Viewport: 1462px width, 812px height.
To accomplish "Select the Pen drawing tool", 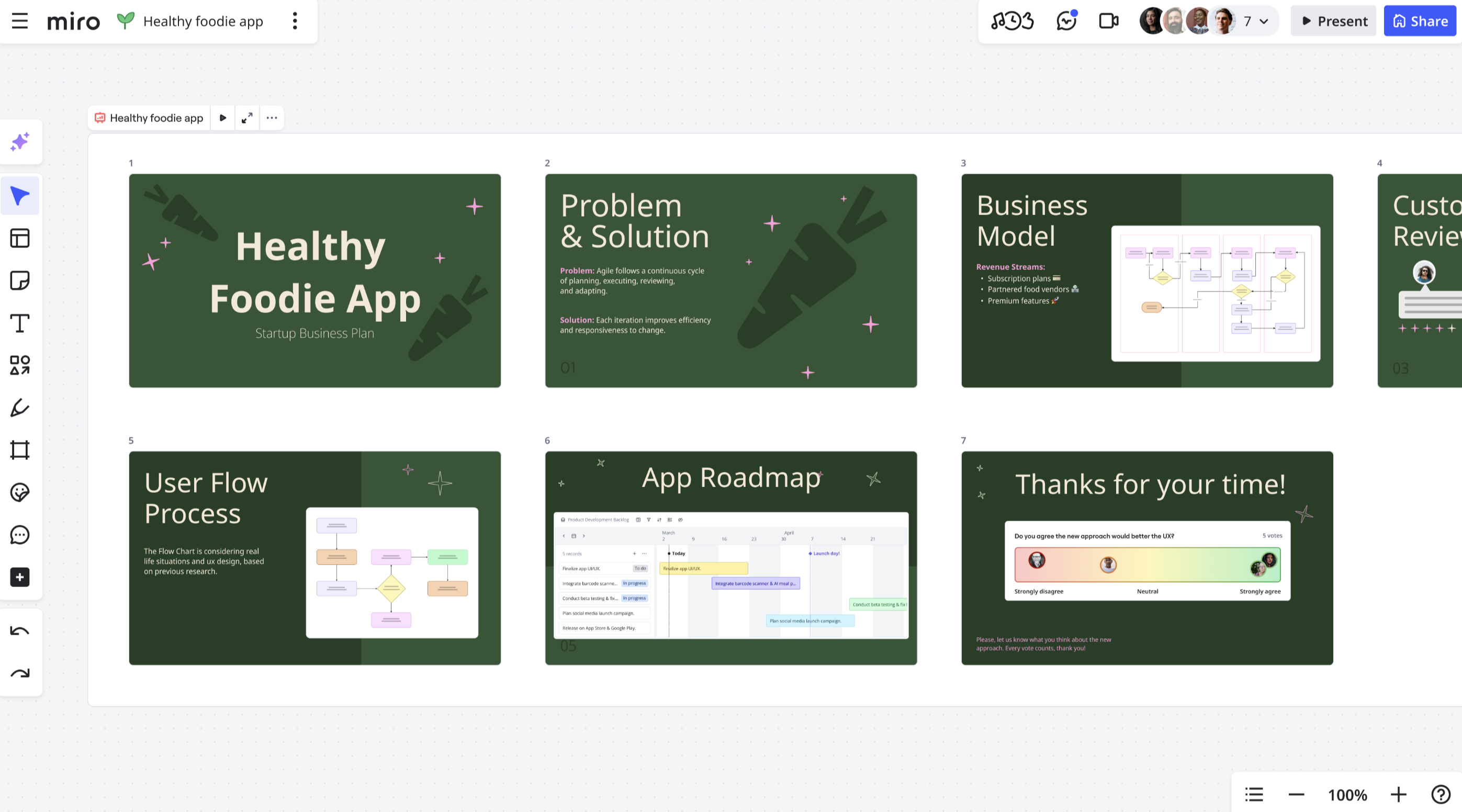I will point(20,408).
